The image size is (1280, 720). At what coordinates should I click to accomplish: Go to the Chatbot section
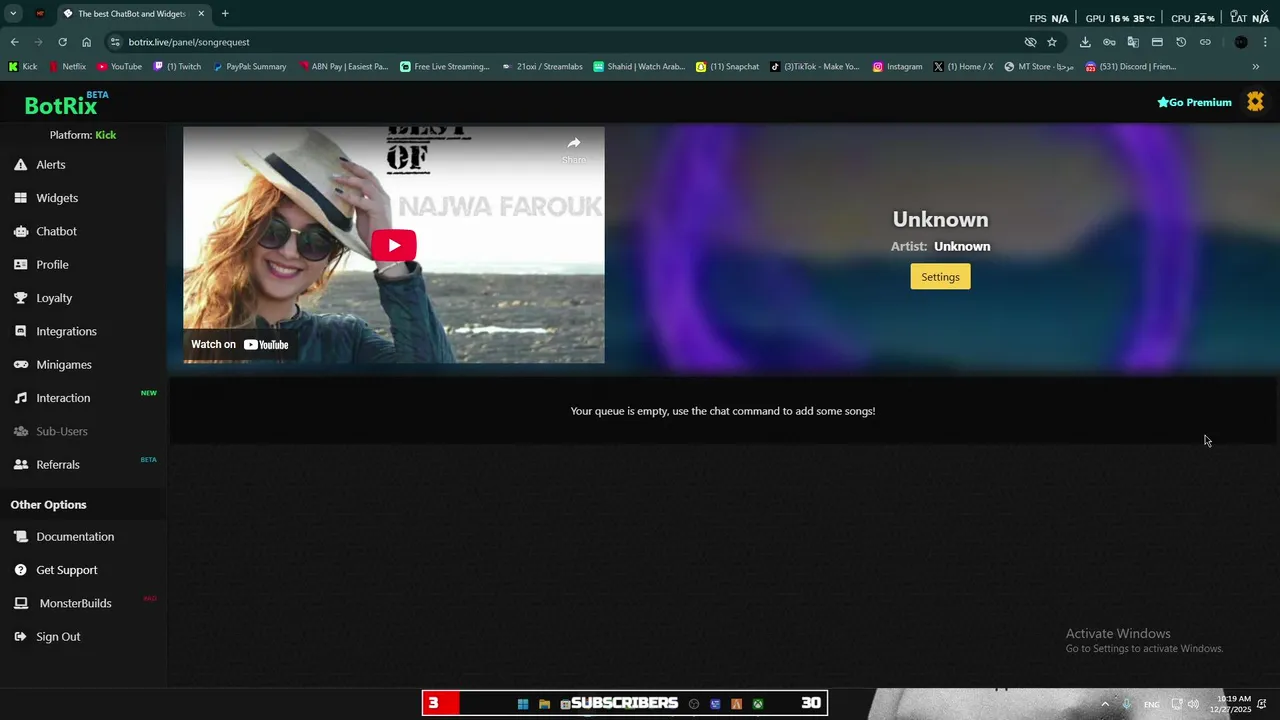tap(56, 231)
